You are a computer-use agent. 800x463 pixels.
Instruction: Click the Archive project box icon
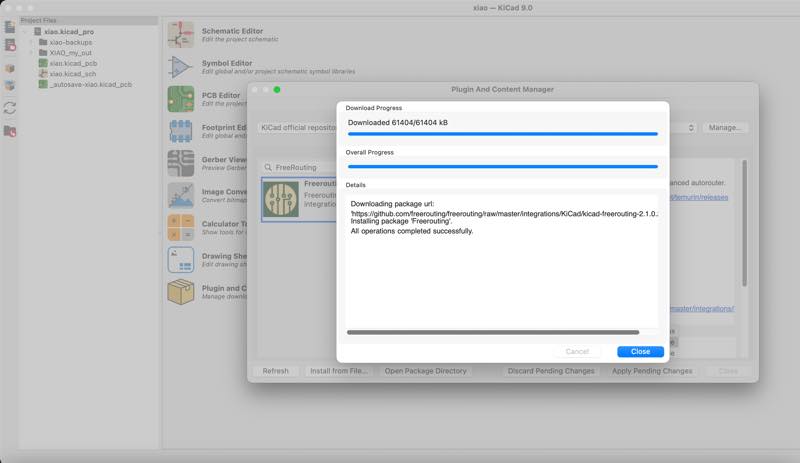point(10,68)
